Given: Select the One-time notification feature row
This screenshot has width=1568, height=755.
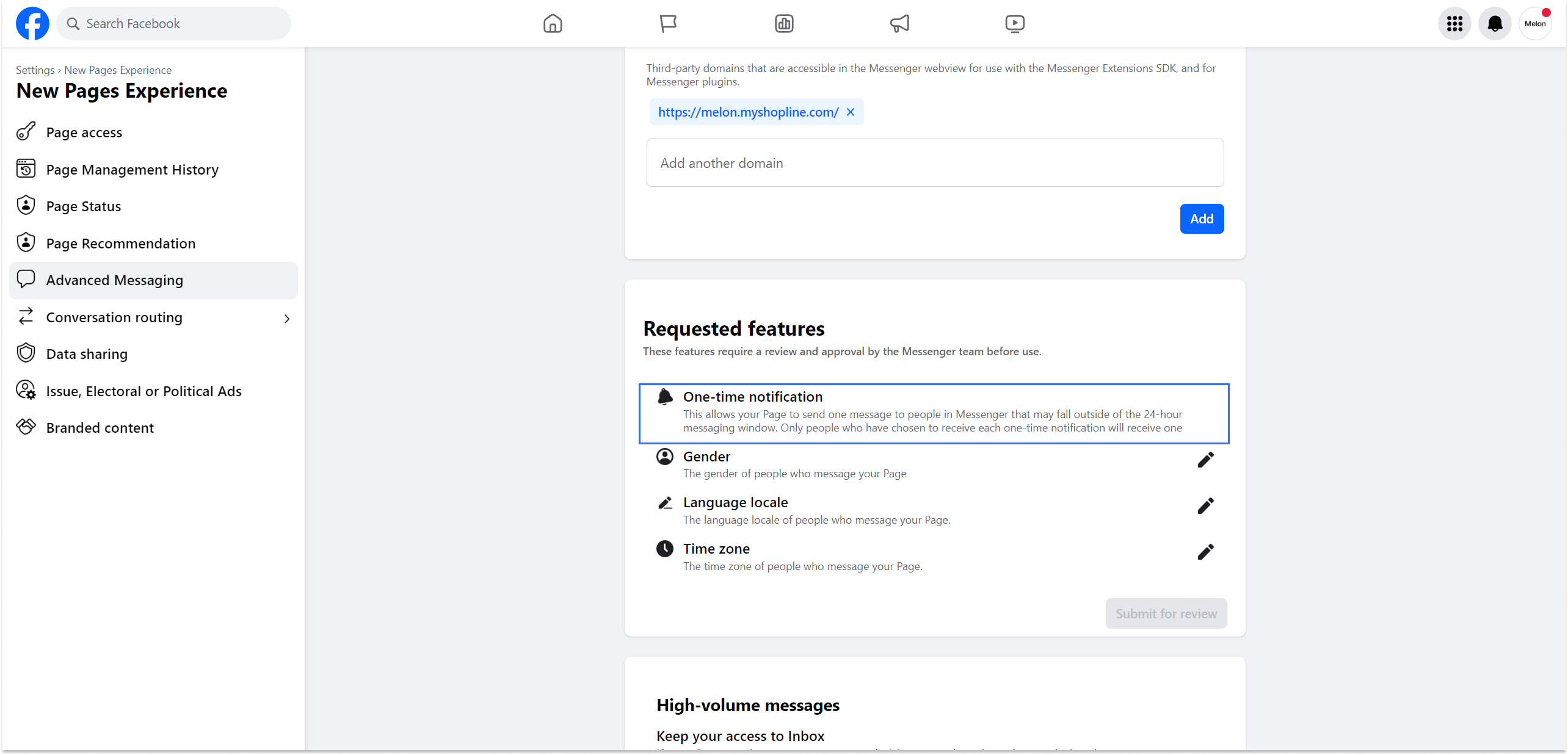Looking at the screenshot, I should click(x=934, y=413).
